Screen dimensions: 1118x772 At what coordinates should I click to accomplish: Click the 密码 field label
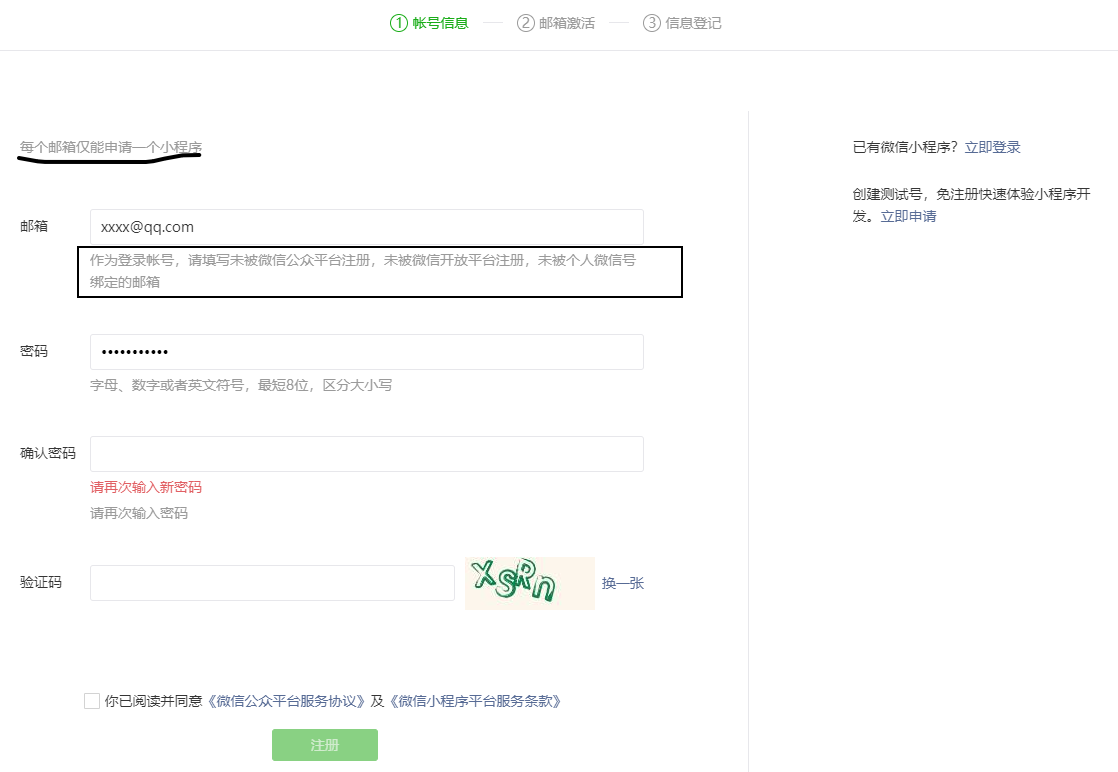click(x=34, y=351)
